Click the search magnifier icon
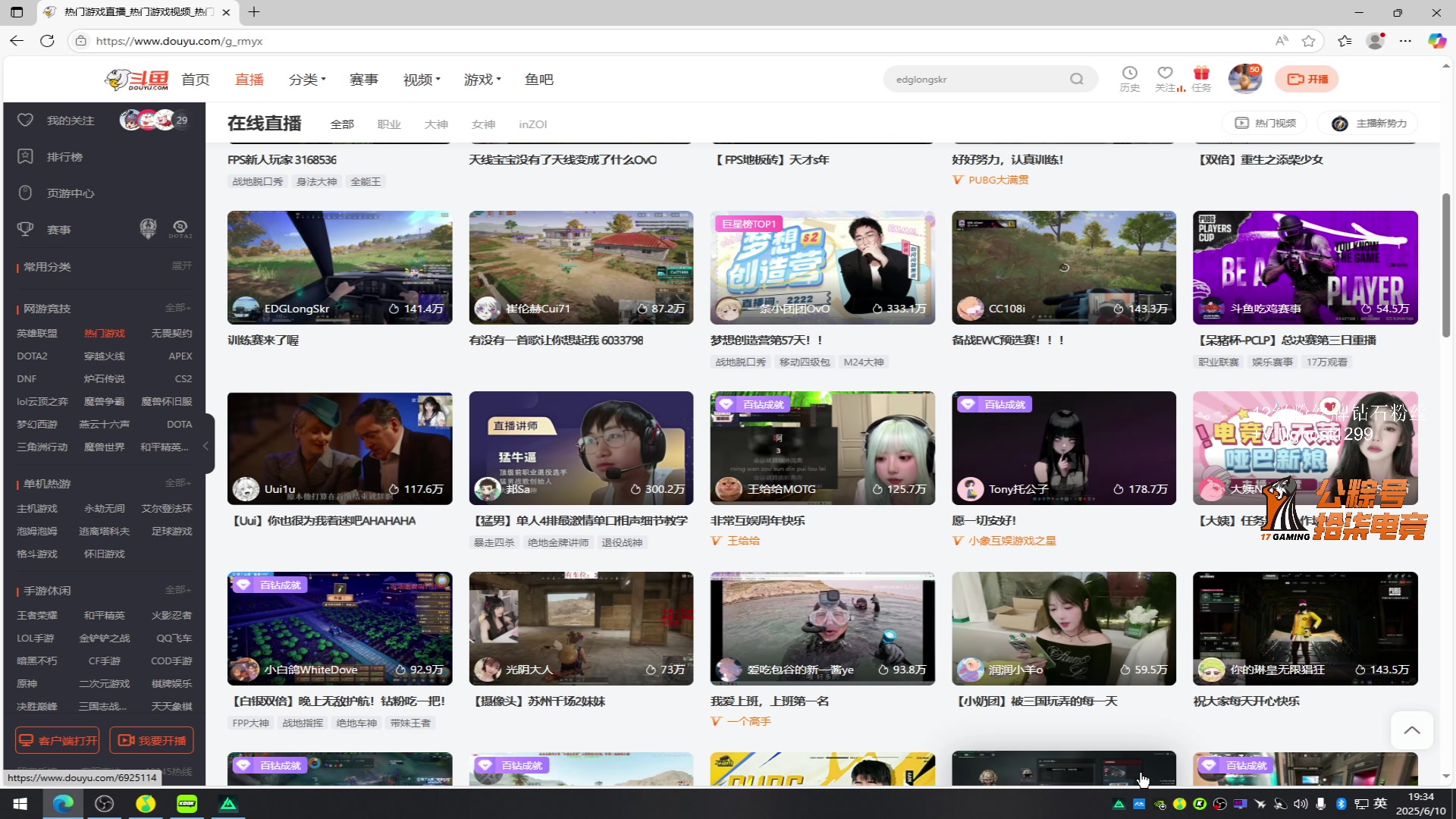 (1076, 79)
